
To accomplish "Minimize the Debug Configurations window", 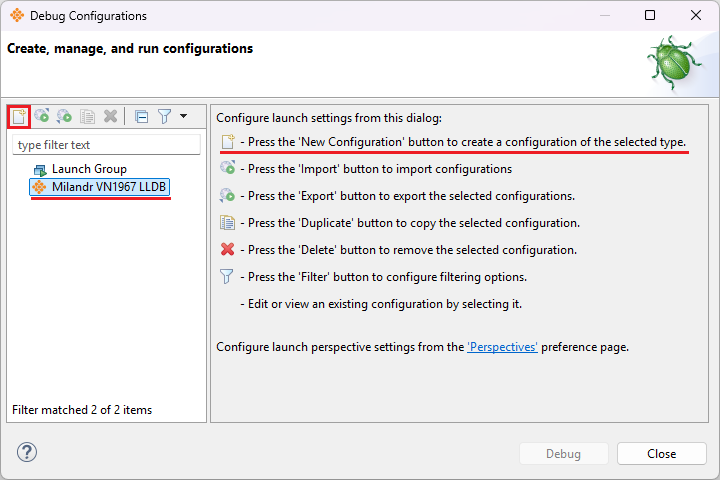I will pos(603,16).
